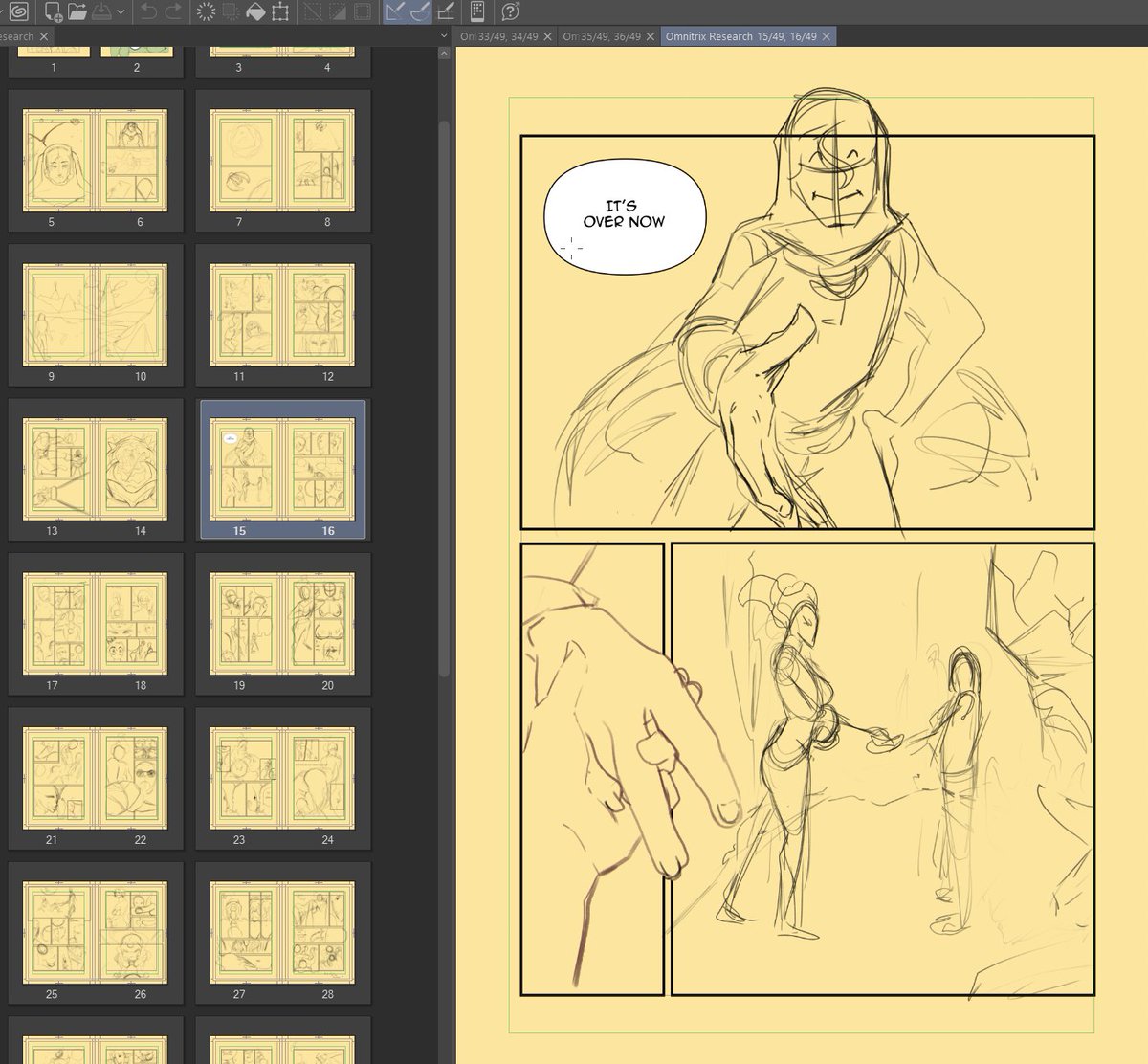This screenshot has height=1064, width=1148.
Task: Redo the last undone action
Action: pyautogui.click(x=173, y=11)
